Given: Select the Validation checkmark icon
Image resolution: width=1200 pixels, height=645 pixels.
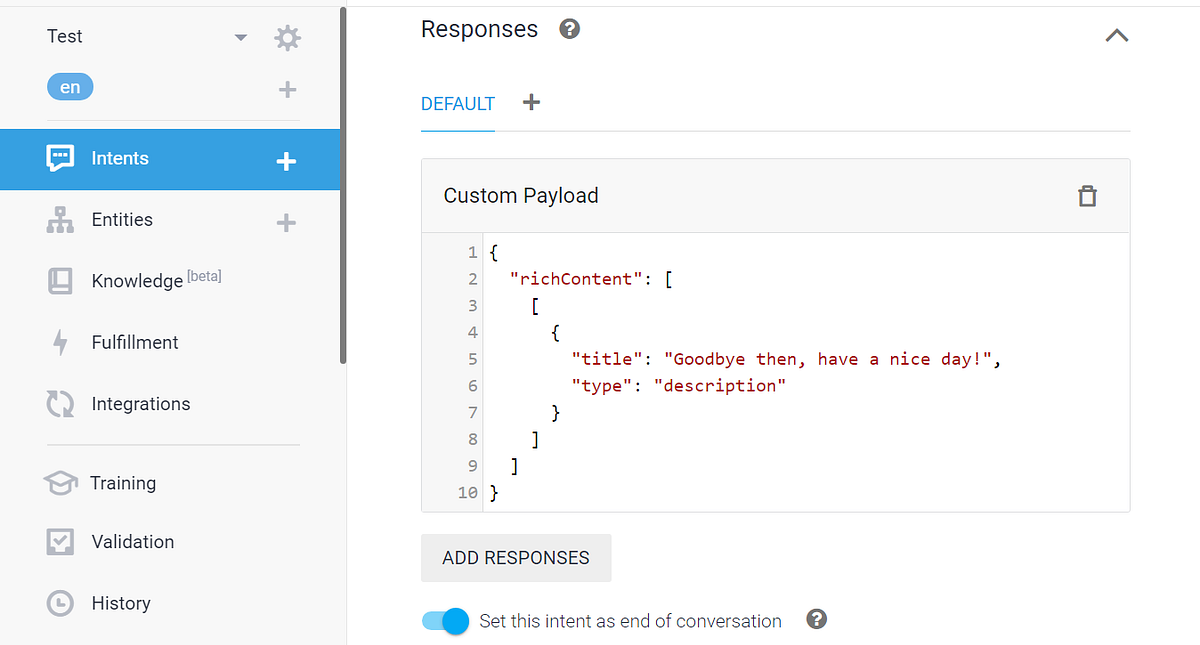Looking at the screenshot, I should pos(60,541).
